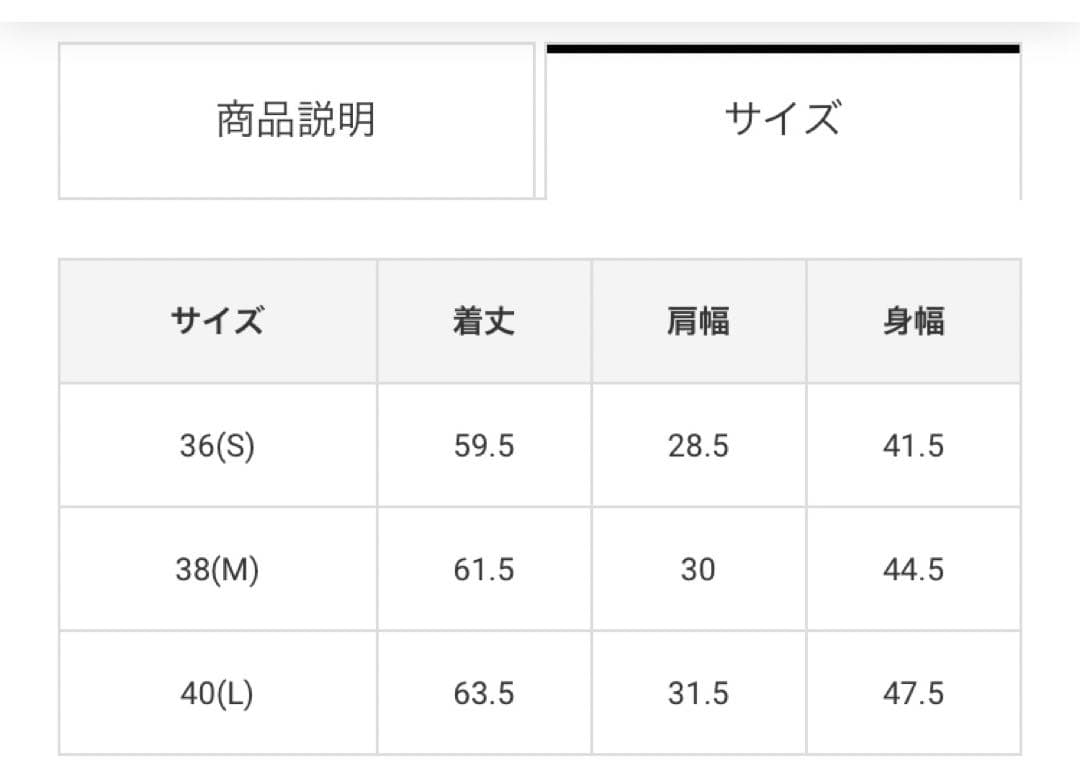Select the 身幅 column header
The image size is (1080, 784).
click(x=913, y=321)
